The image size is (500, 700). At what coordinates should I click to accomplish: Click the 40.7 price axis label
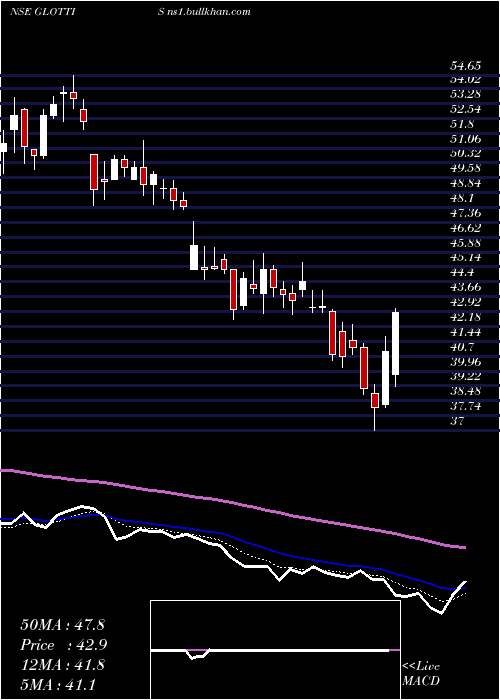[462, 347]
